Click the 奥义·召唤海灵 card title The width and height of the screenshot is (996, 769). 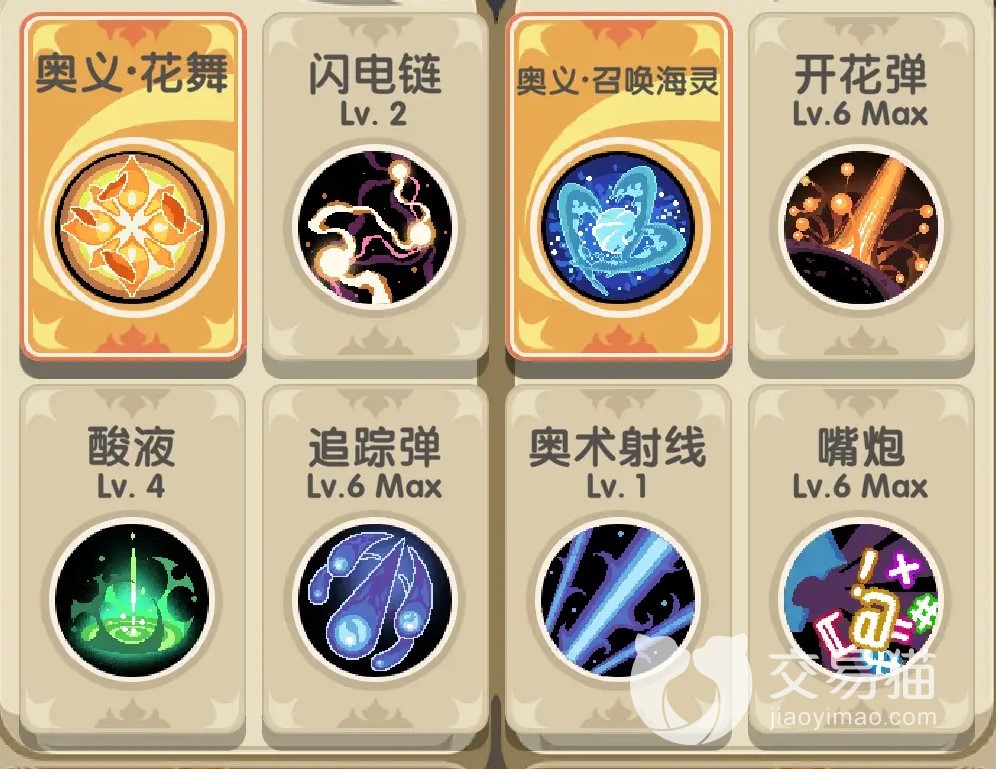[617, 81]
